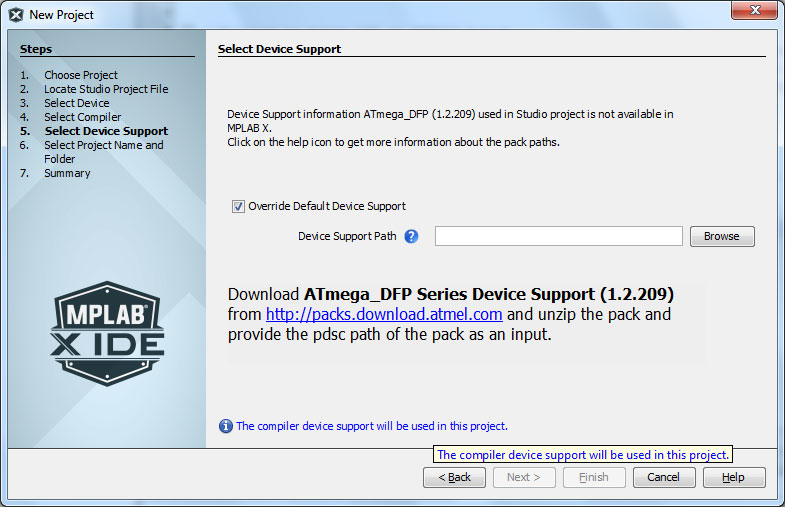Uncheck Override Default Device Support
The image size is (785, 507).
coord(238,206)
